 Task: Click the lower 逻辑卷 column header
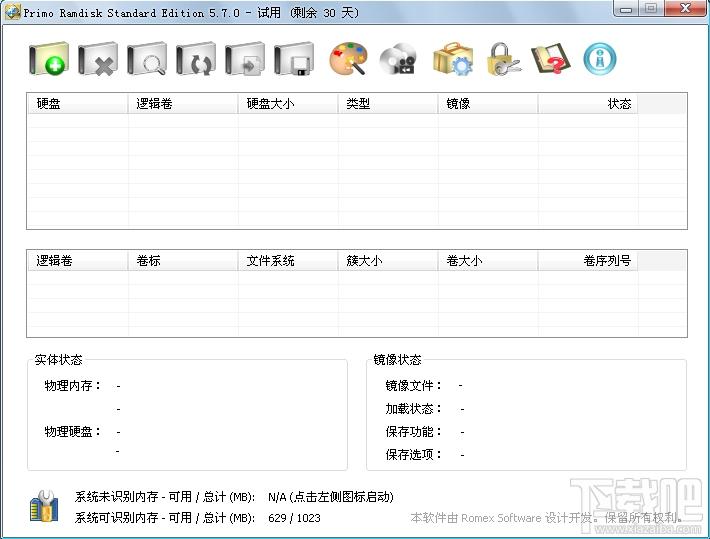coord(77,260)
